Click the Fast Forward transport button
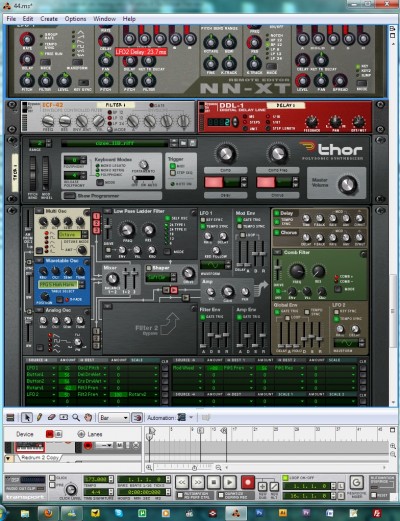This screenshot has width=400, height=521. (x=198, y=482)
